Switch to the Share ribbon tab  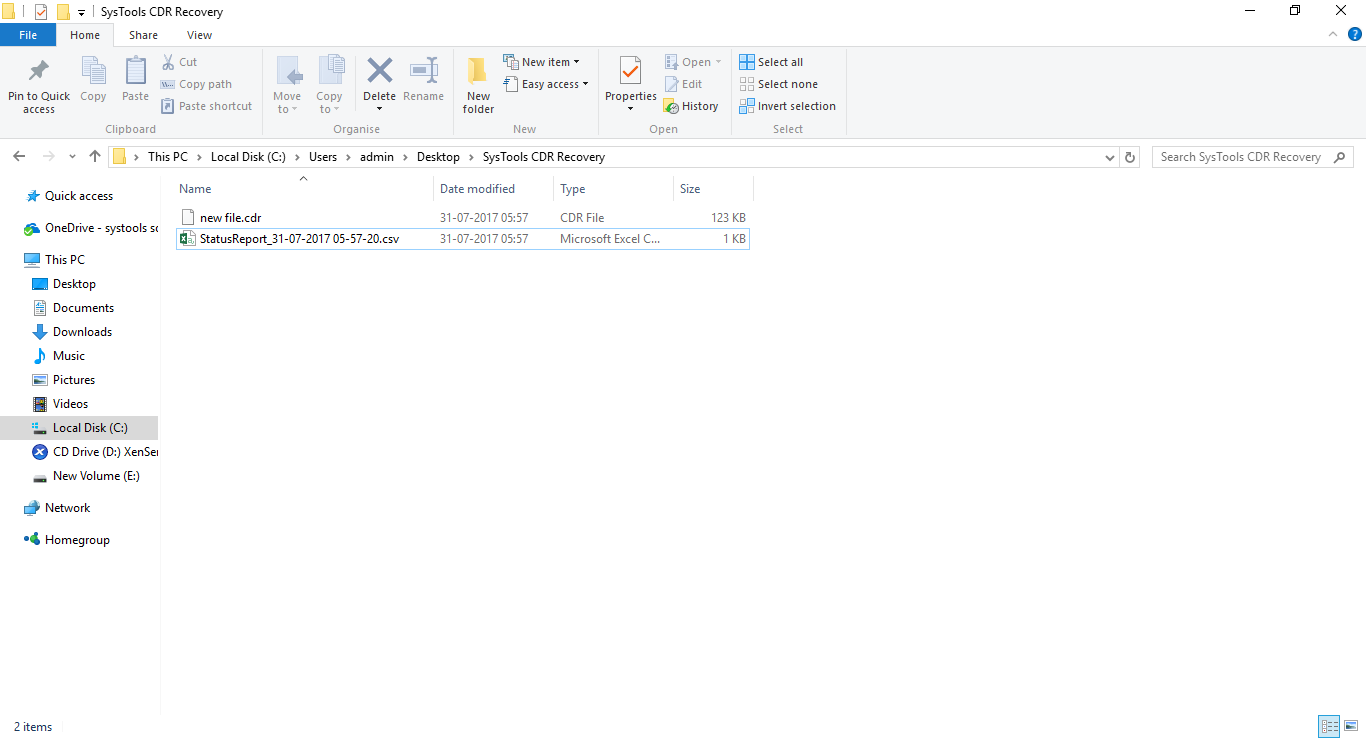click(x=143, y=35)
